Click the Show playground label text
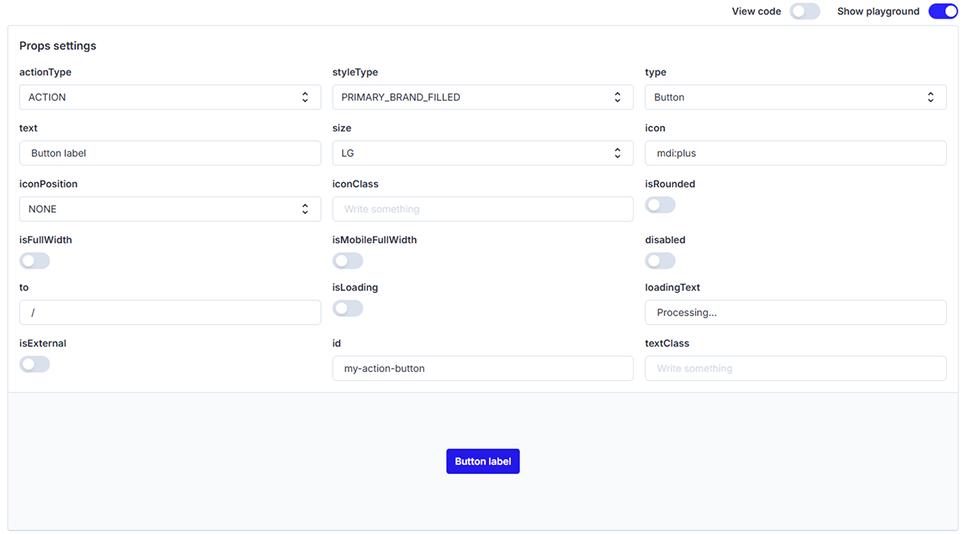 tap(879, 12)
